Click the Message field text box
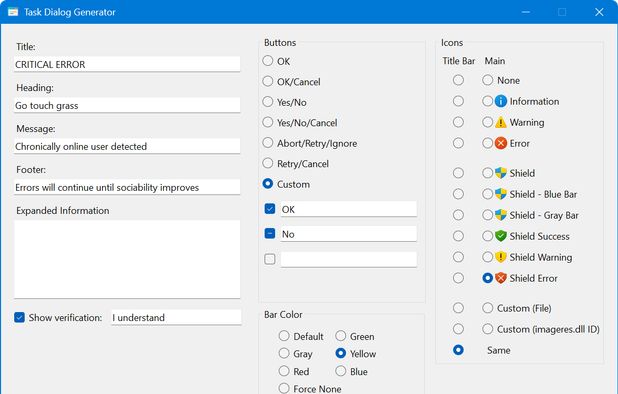The height and width of the screenshot is (394, 618). pos(127,146)
